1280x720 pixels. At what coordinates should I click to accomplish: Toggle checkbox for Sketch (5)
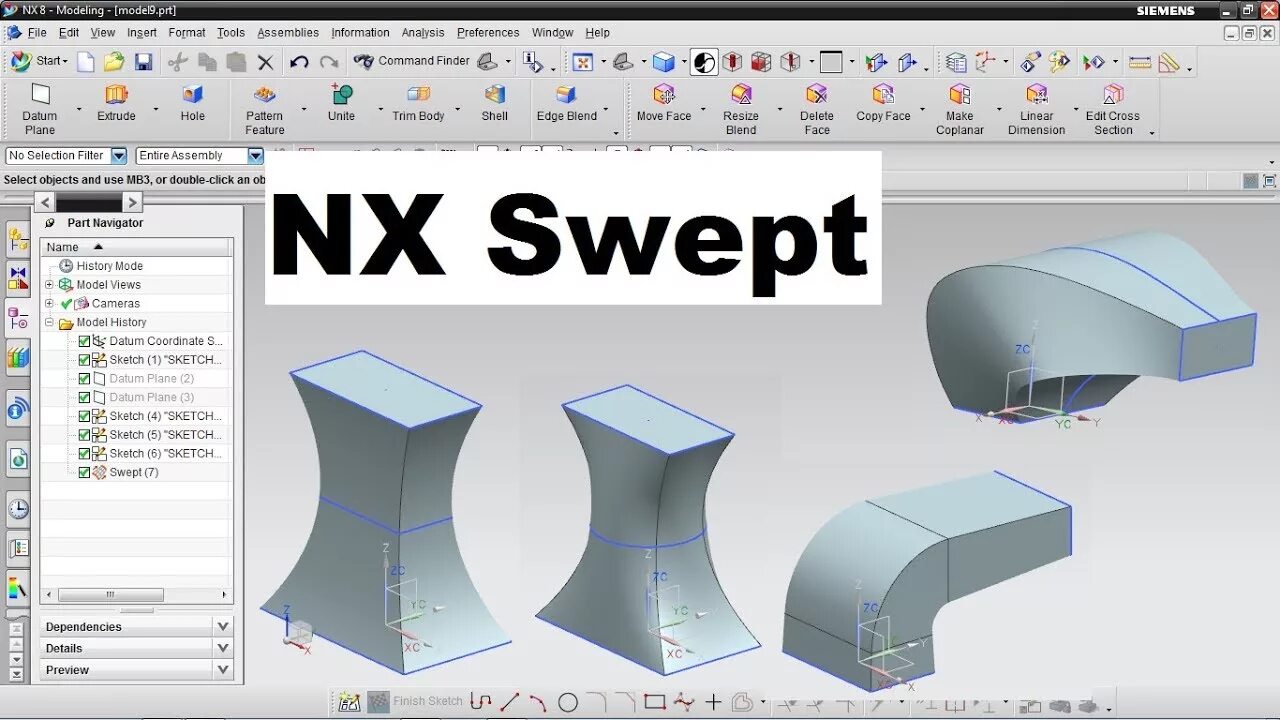[x=84, y=435]
